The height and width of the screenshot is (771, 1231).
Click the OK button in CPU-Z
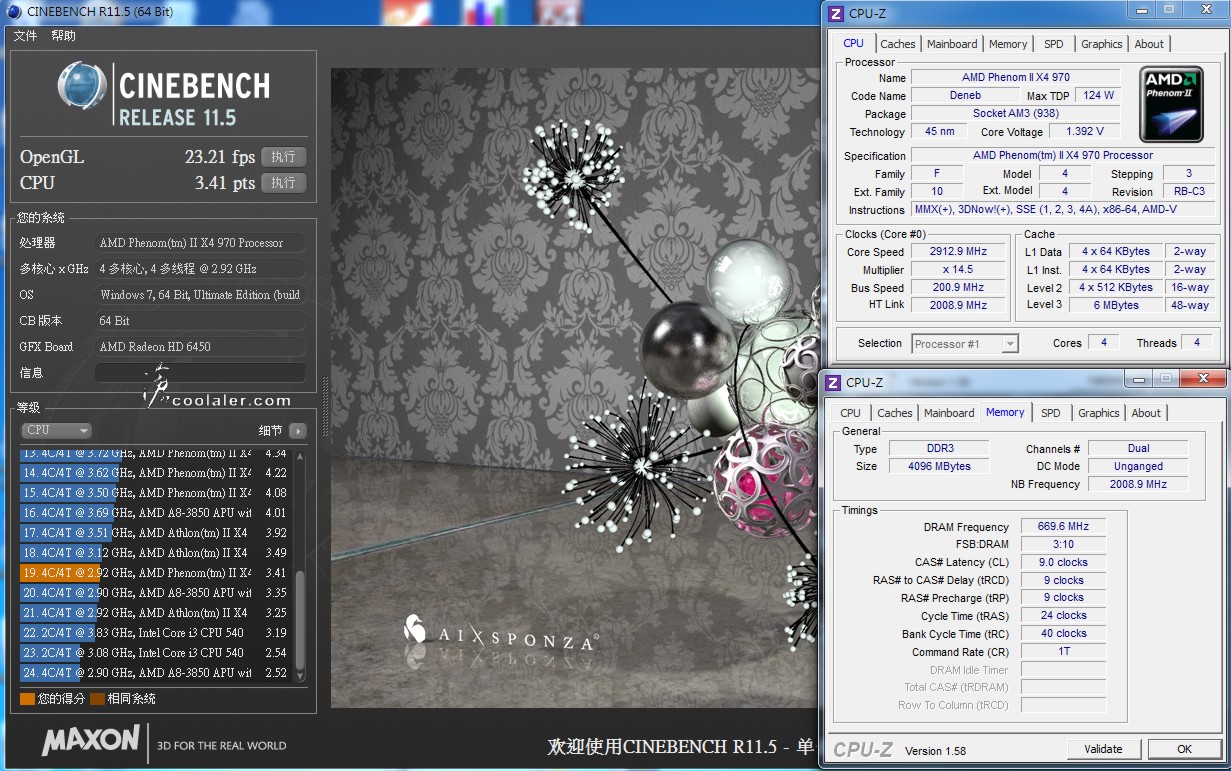tap(1184, 749)
